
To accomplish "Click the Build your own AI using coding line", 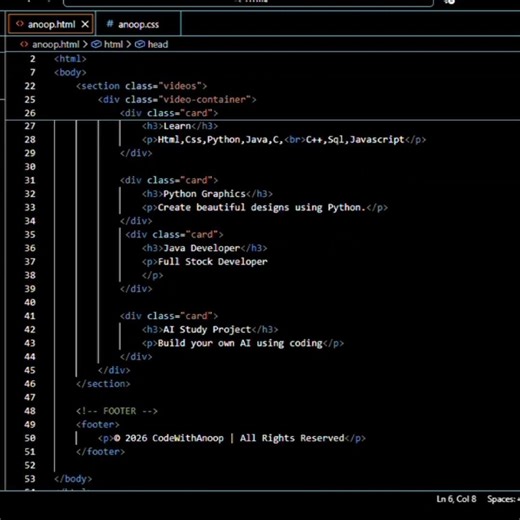I will (243, 343).
